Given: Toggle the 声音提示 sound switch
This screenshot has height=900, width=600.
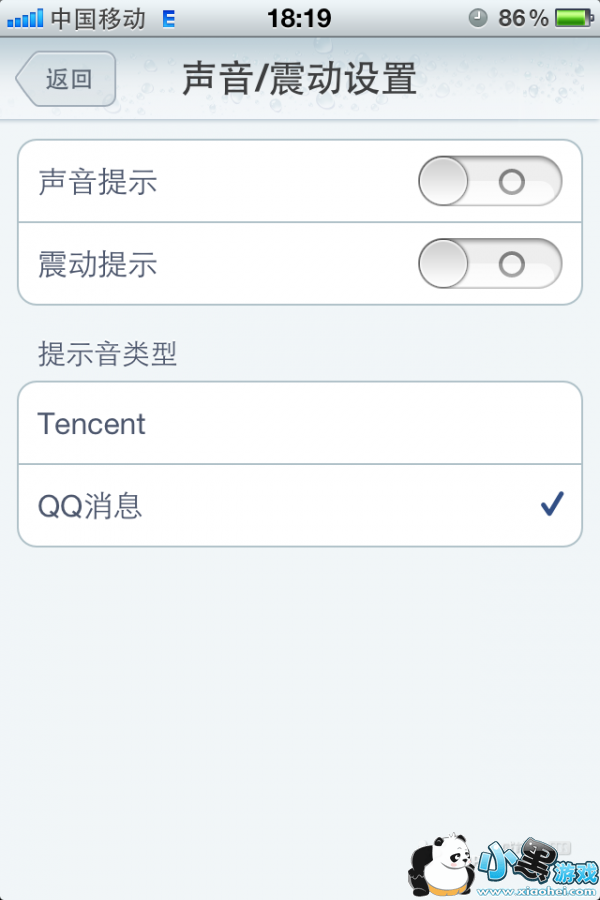Looking at the screenshot, I should click(490, 182).
